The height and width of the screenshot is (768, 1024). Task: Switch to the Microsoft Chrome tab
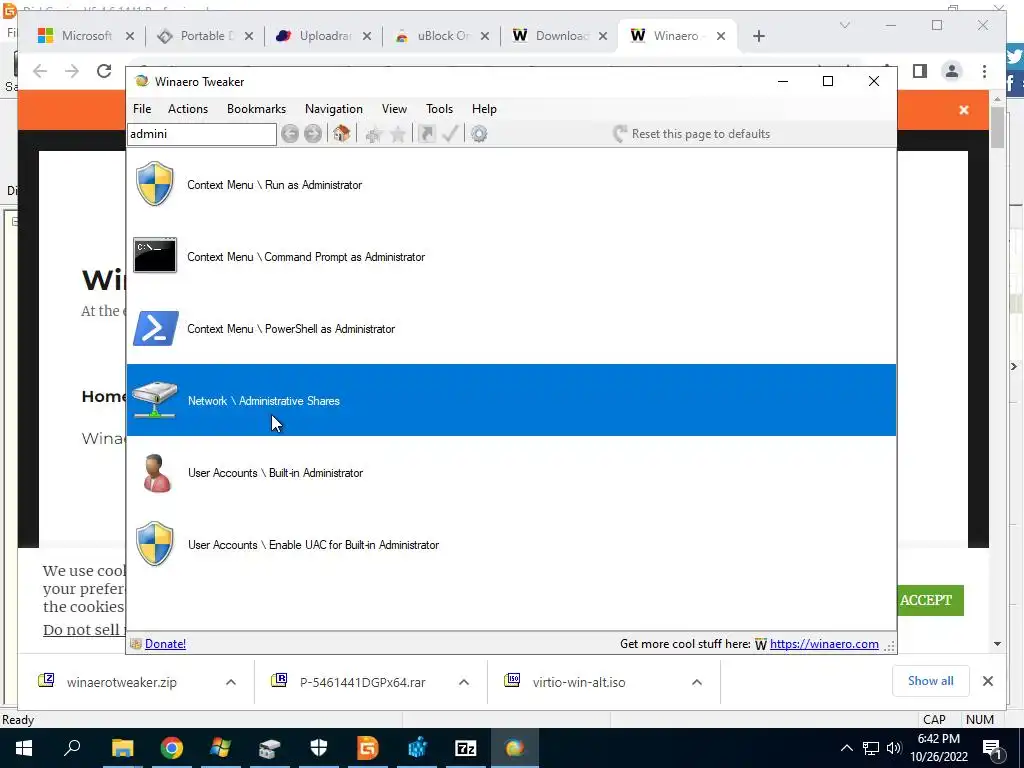(86, 36)
